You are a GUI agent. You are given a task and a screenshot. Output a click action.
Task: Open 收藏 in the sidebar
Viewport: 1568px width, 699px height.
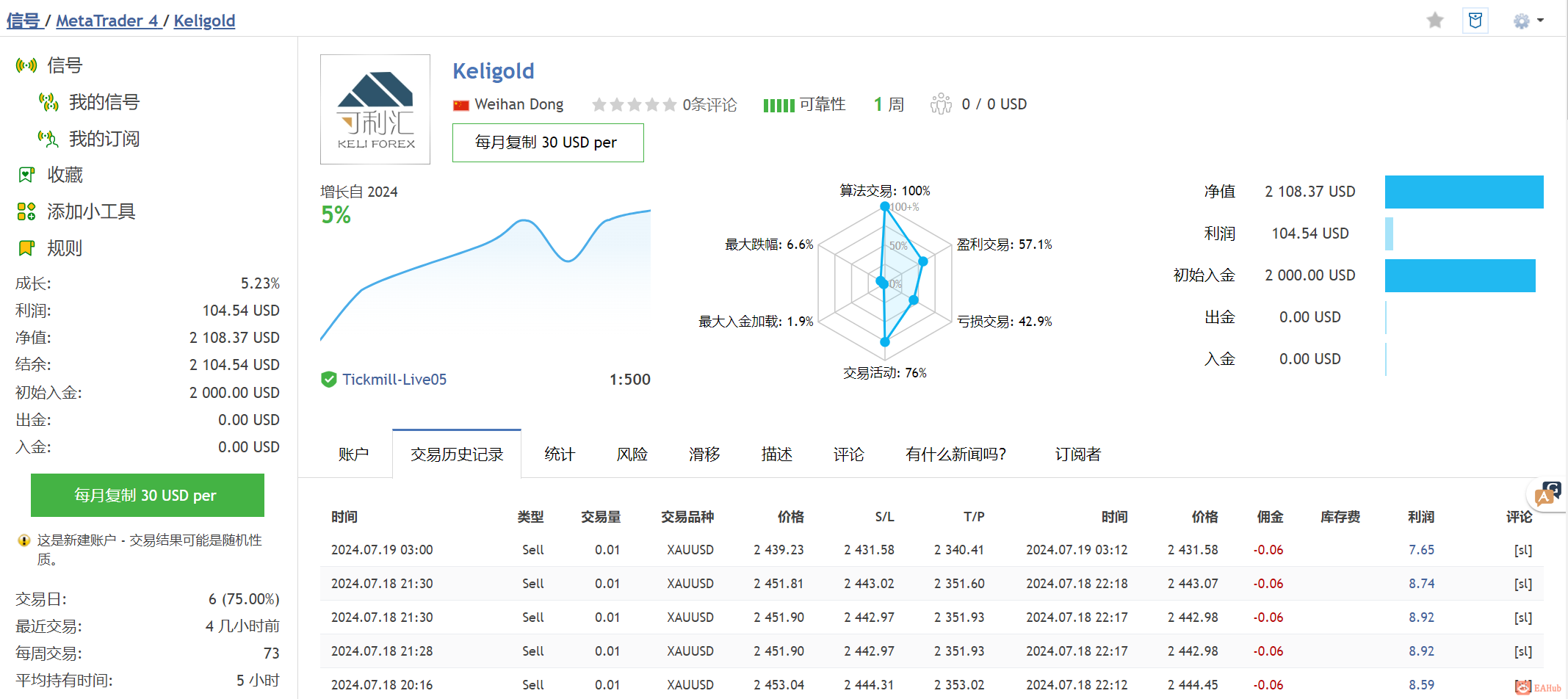tap(65, 175)
